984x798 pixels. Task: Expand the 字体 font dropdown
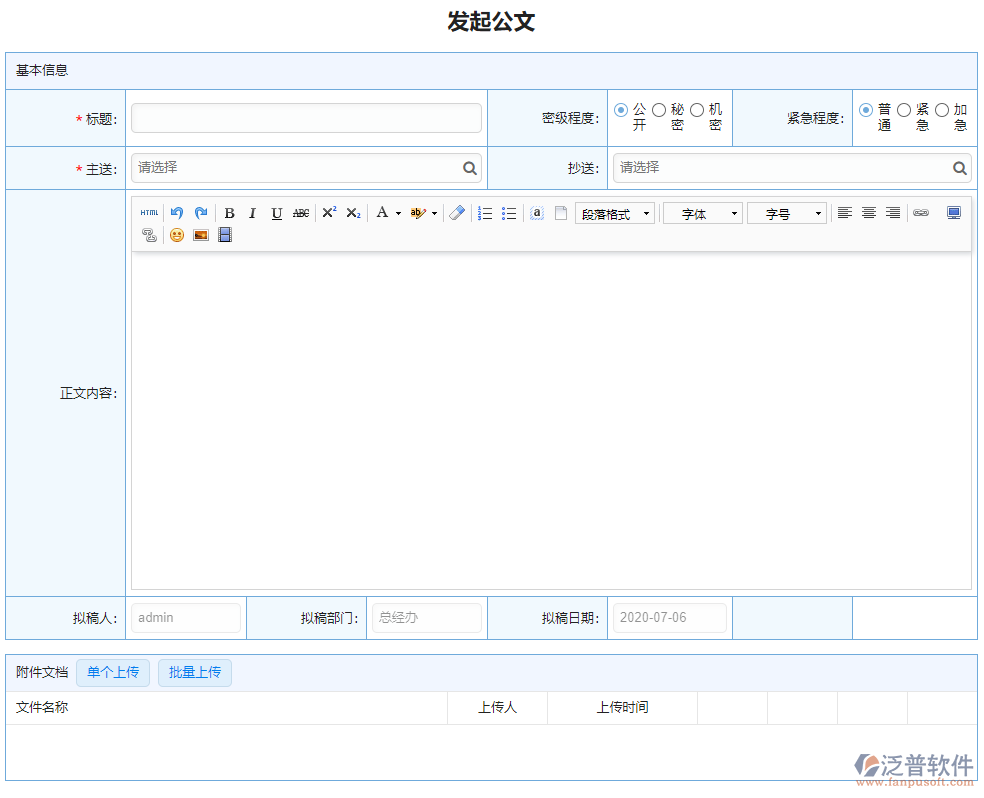tap(703, 214)
